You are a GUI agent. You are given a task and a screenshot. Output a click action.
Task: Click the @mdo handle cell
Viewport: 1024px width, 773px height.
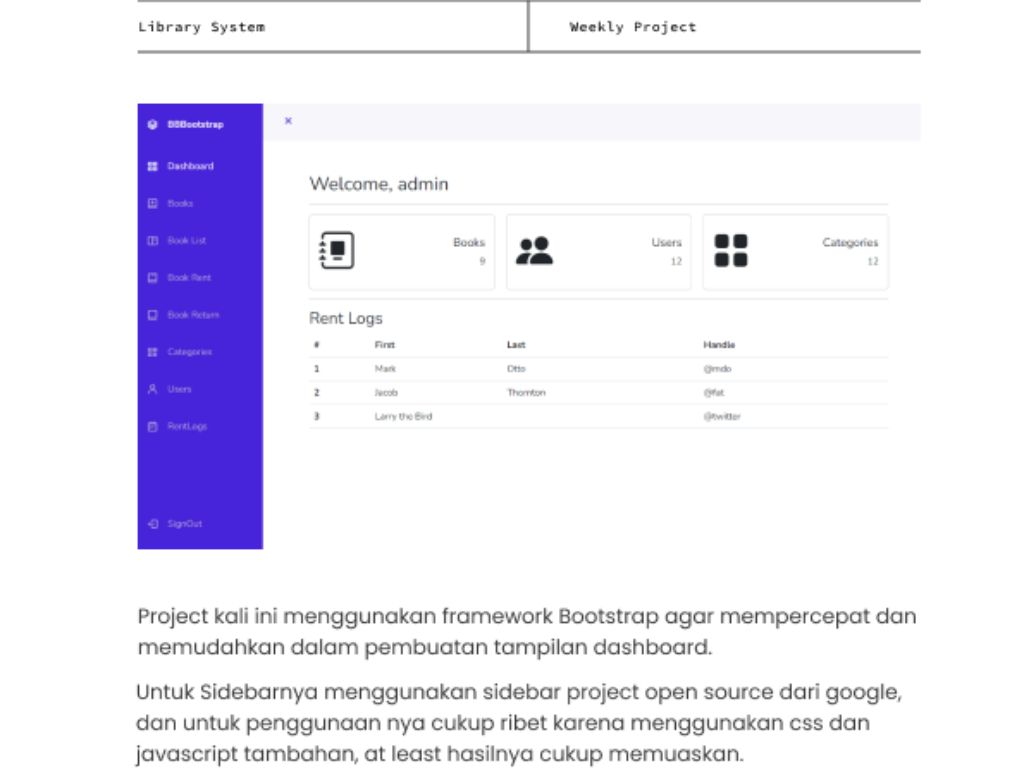point(717,370)
